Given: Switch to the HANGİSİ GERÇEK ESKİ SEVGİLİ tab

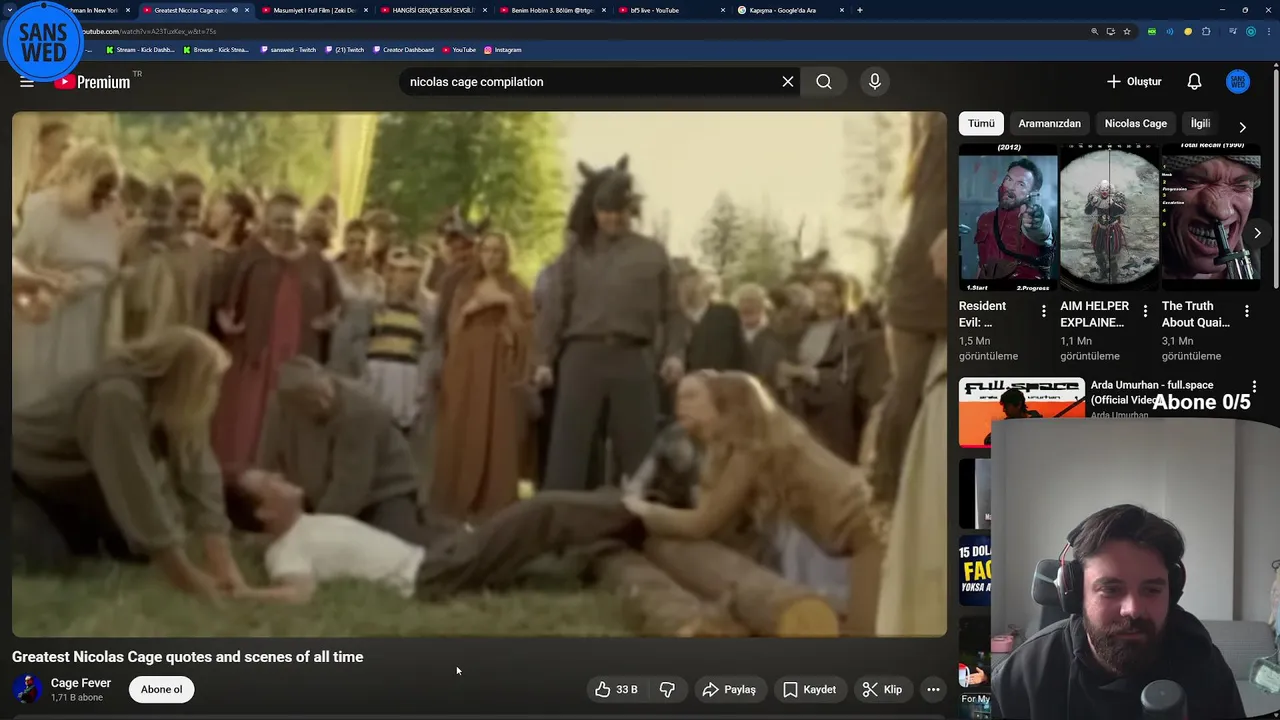Looking at the screenshot, I should pos(435,10).
